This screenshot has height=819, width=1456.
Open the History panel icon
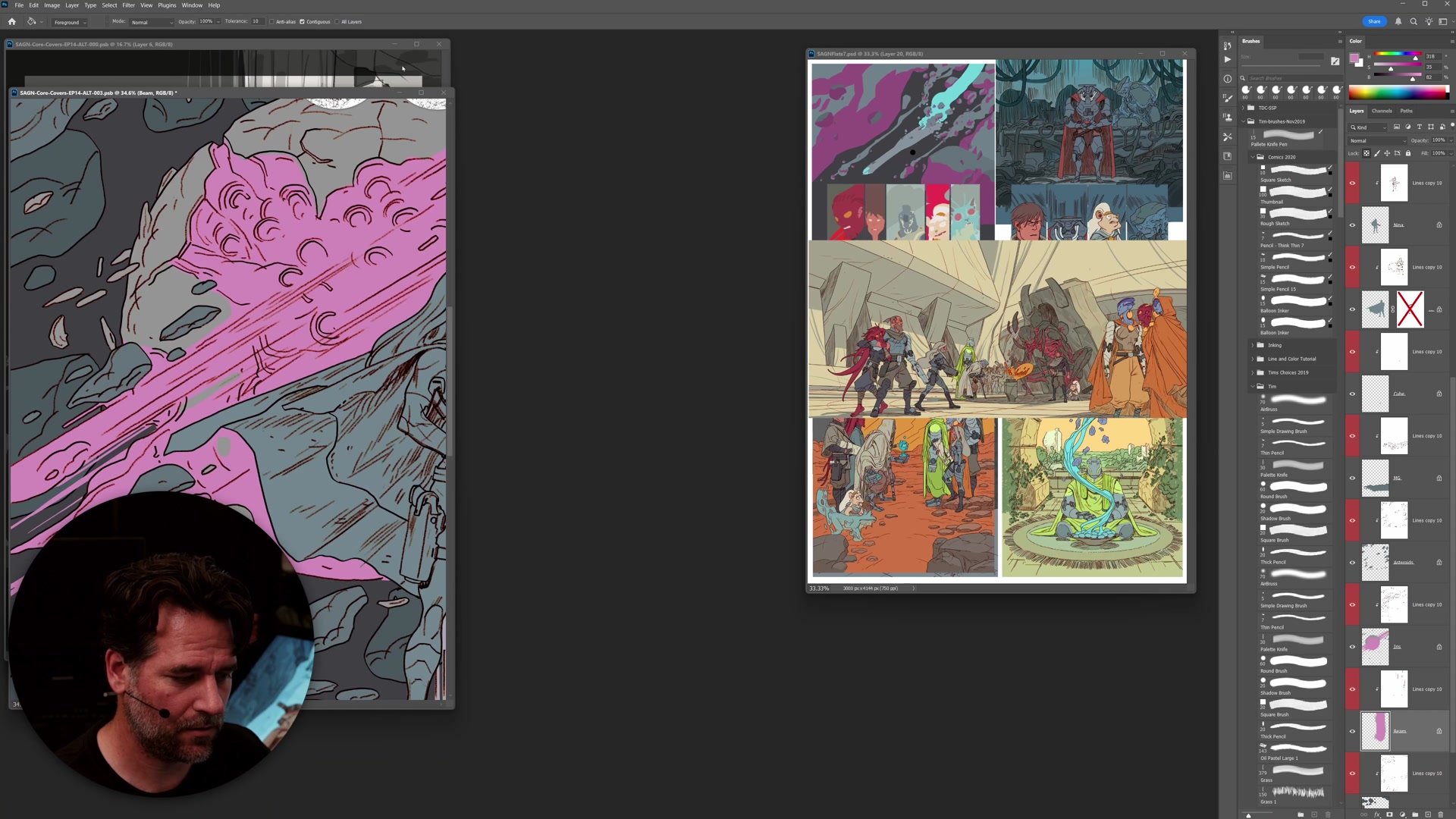(1228, 46)
